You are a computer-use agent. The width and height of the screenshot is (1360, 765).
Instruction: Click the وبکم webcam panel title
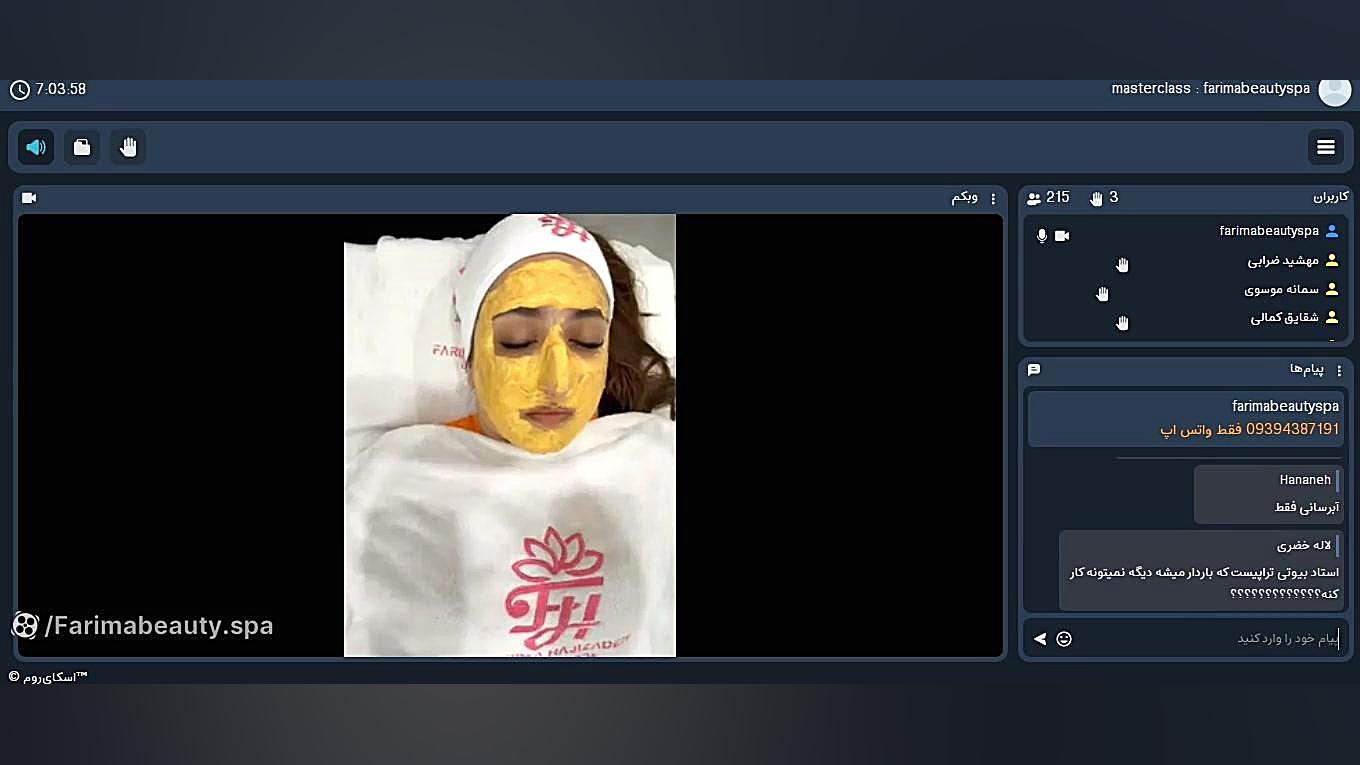coord(965,198)
